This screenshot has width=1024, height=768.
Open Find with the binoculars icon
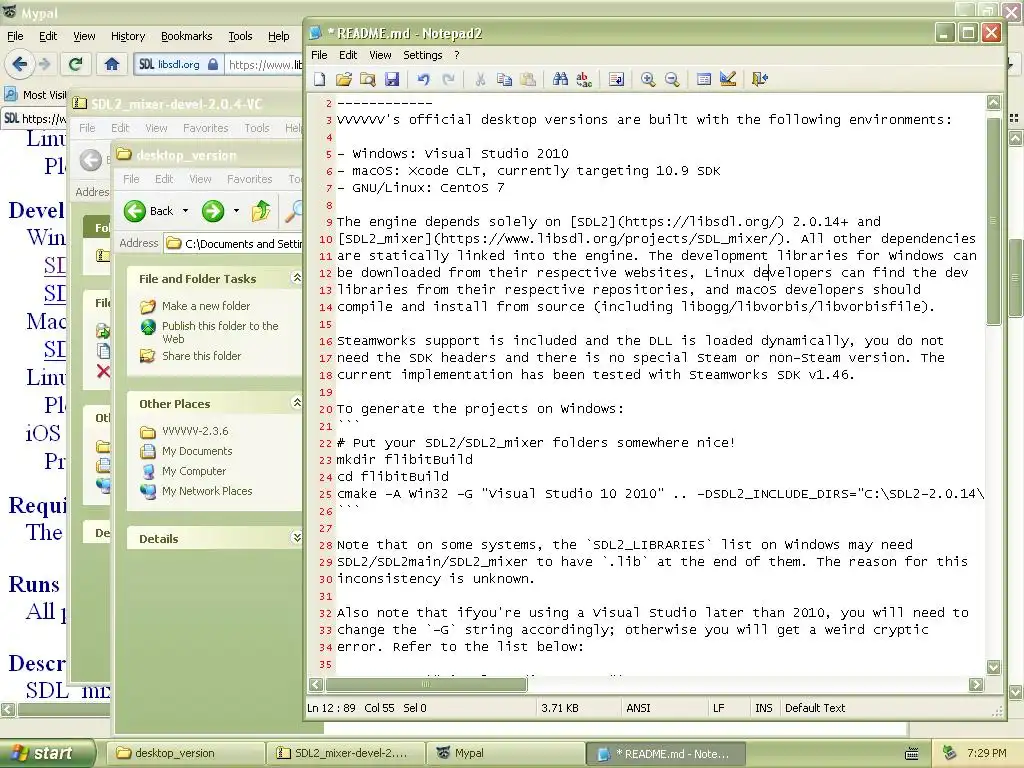coord(560,79)
